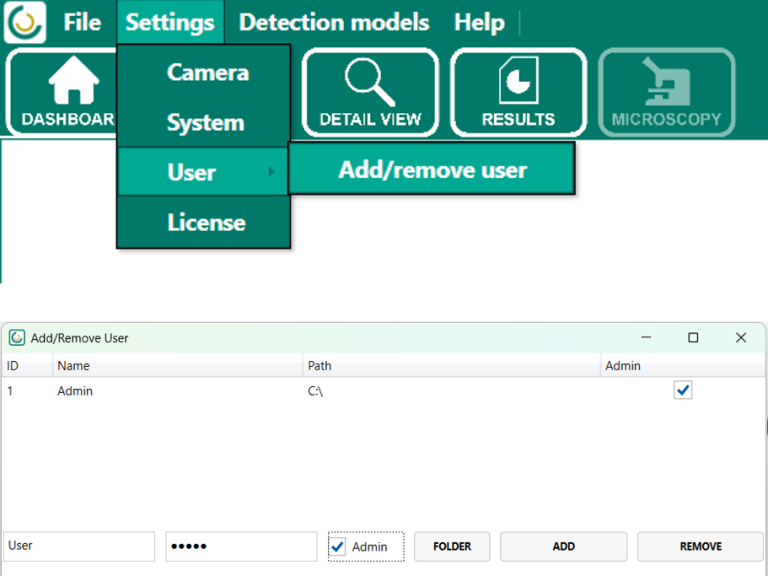Screen dimensions: 768x576
Task: Open the Detection models menu
Action: 334,22
